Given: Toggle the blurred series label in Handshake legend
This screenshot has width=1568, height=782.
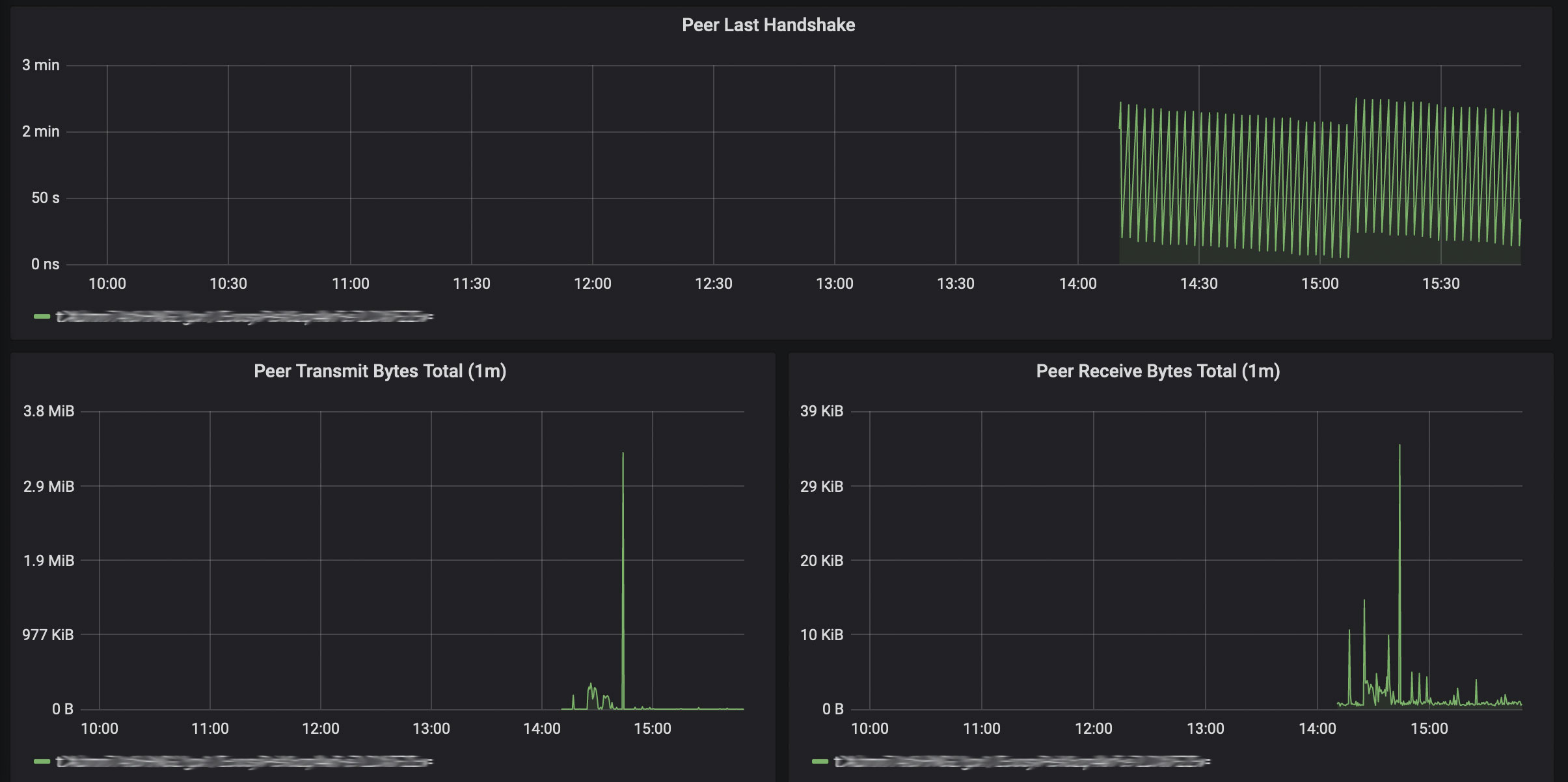Looking at the screenshot, I should (x=244, y=317).
